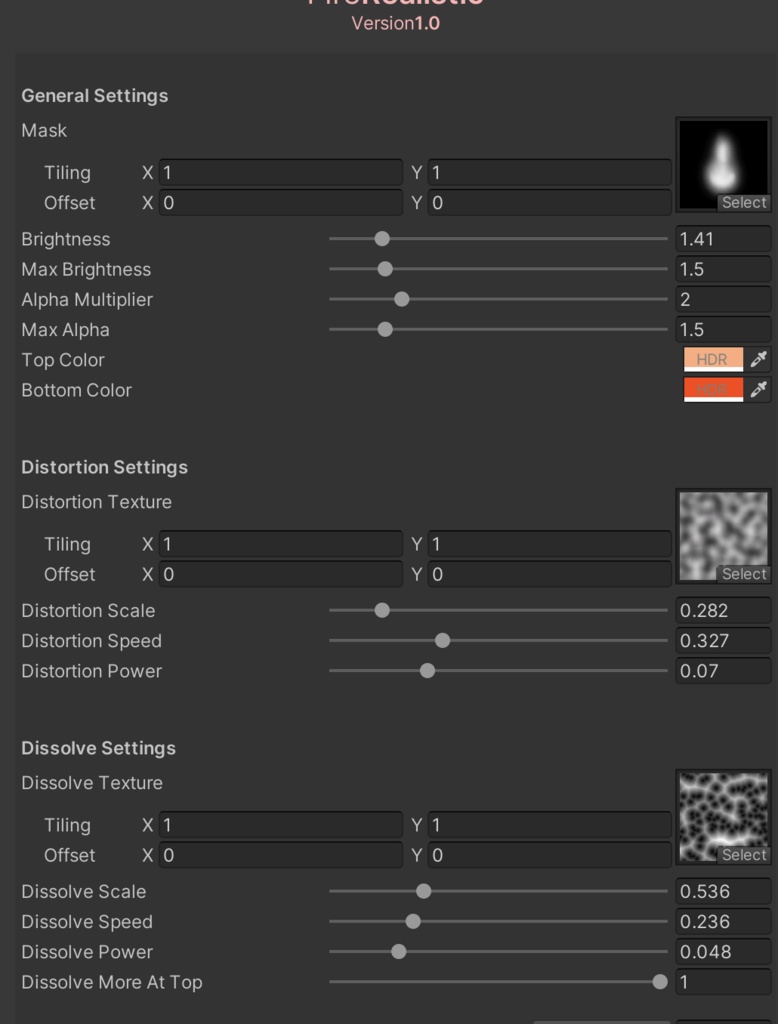Click the Brightness slider handle

pos(383,239)
